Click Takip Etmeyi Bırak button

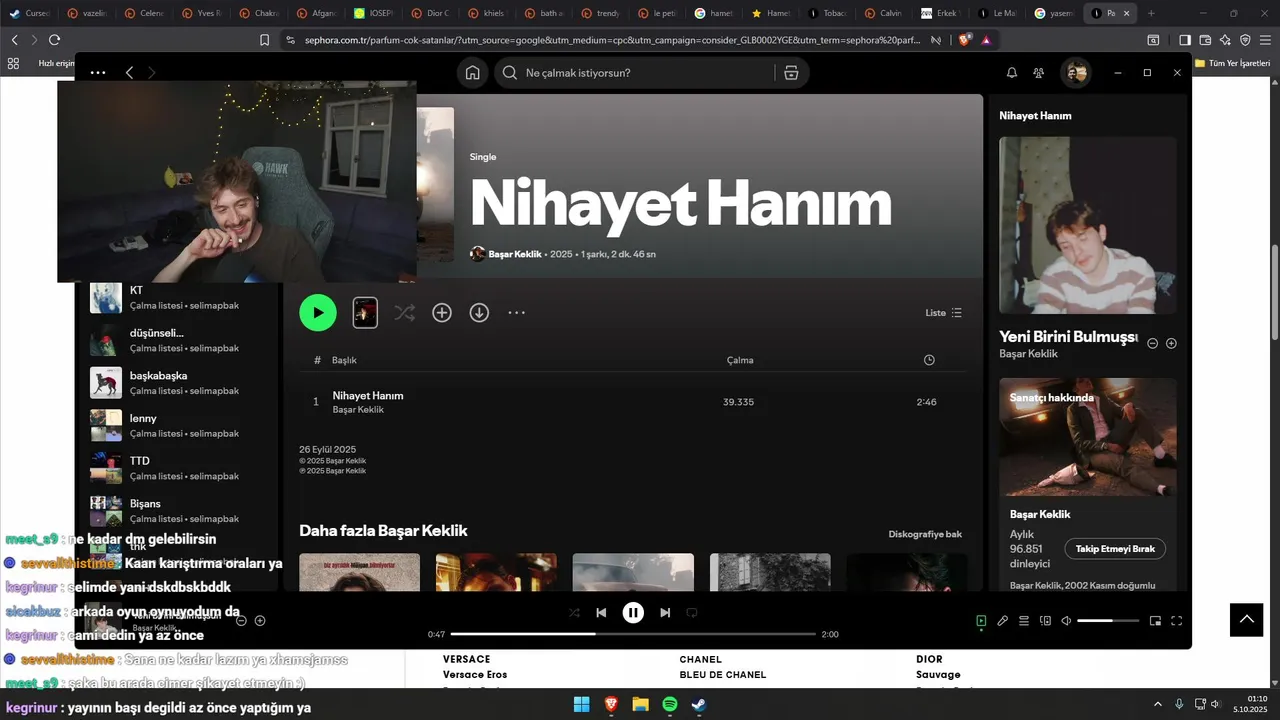(x=1115, y=549)
